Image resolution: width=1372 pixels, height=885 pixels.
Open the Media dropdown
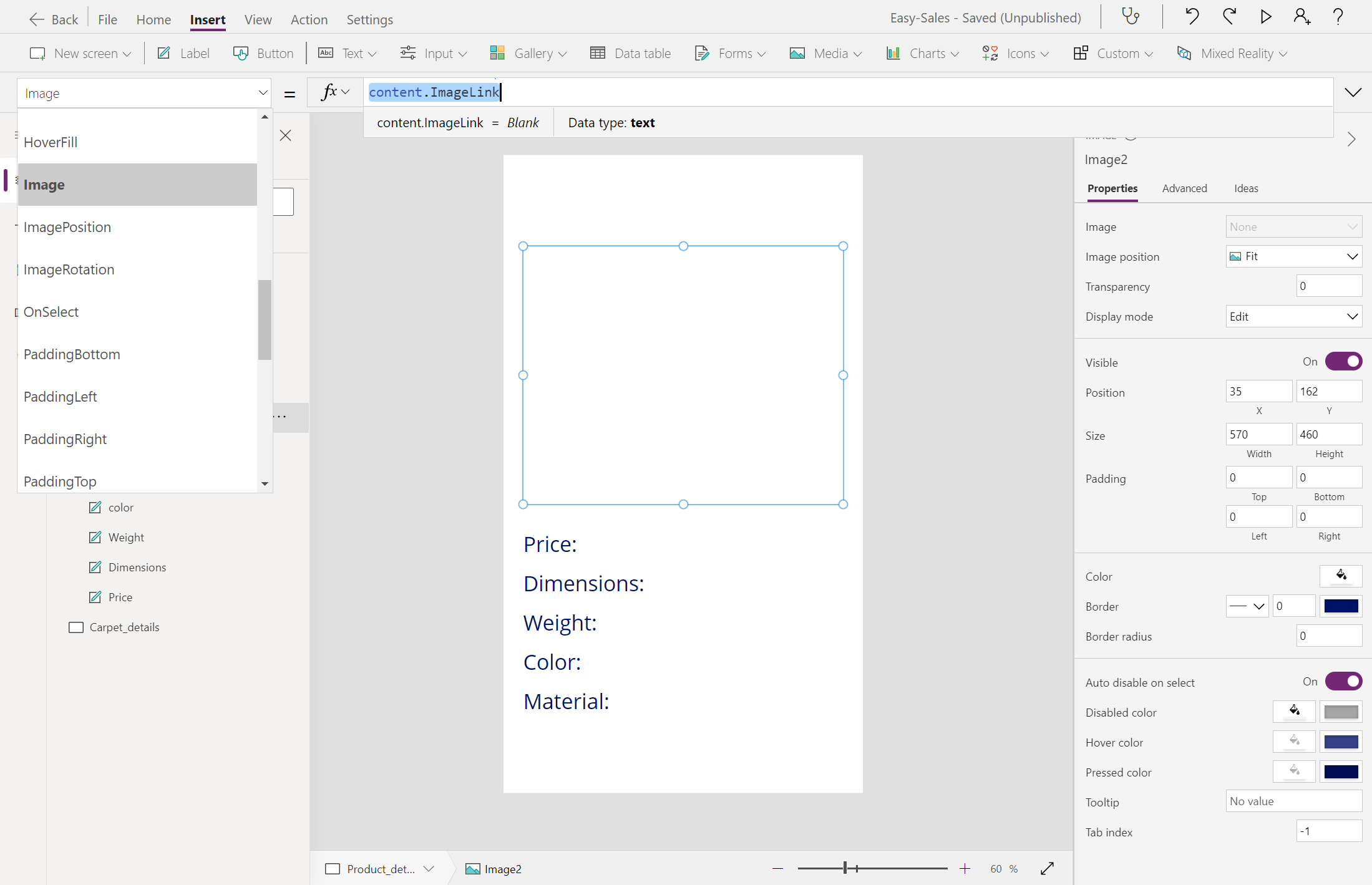click(x=825, y=54)
